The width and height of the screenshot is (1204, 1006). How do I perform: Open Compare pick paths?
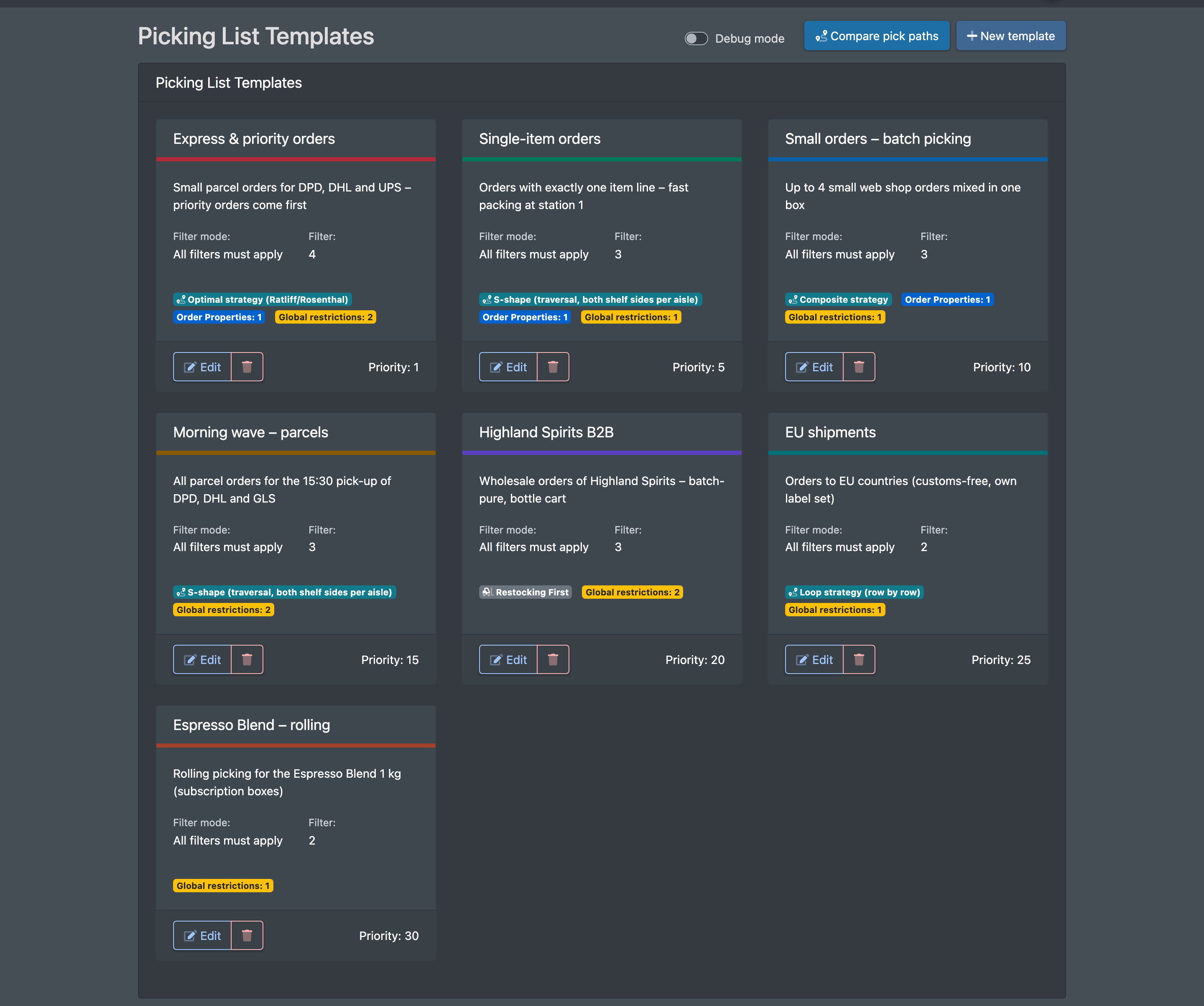tap(877, 36)
